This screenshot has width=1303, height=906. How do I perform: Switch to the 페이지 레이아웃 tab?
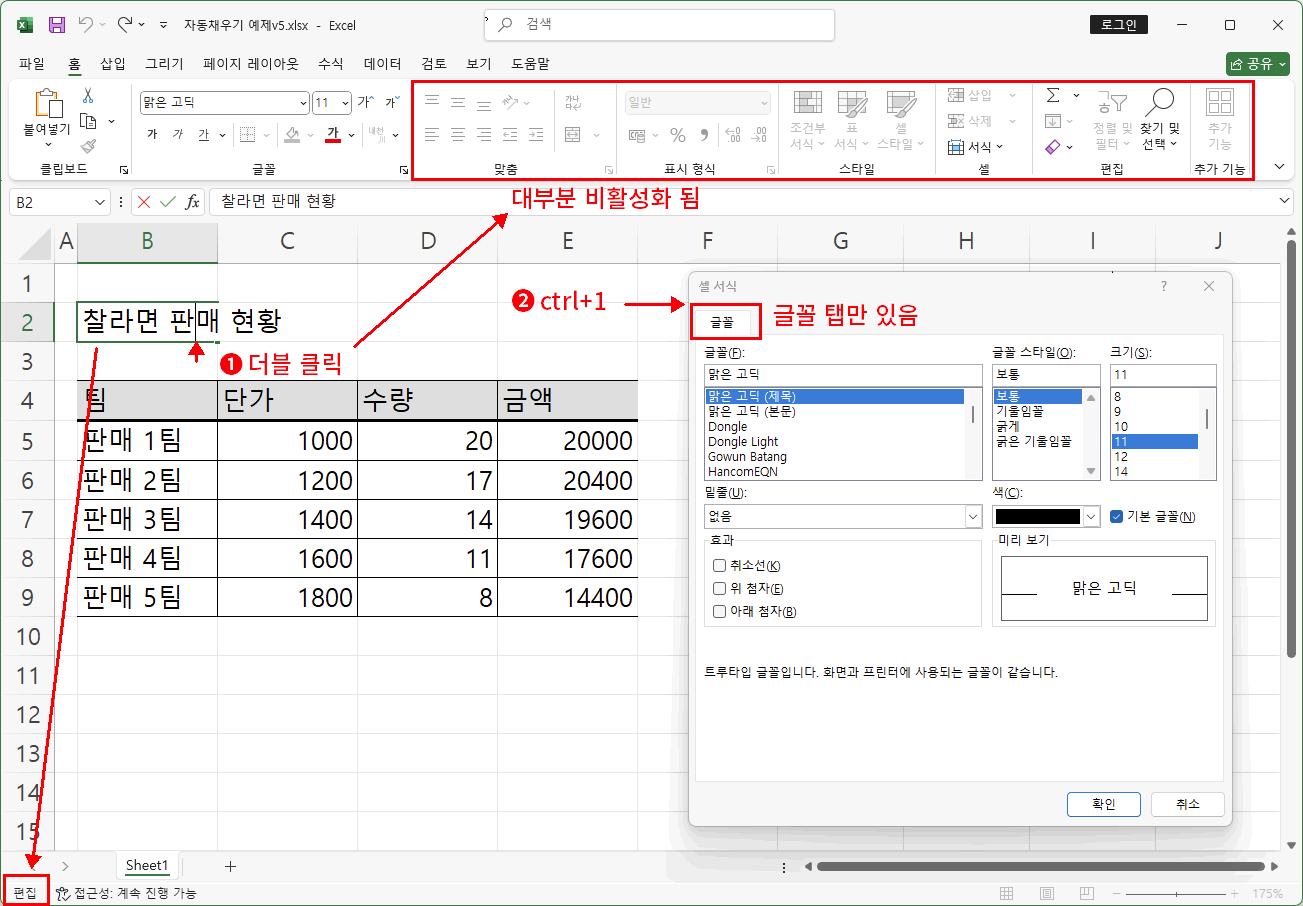pyautogui.click(x=251, y=63)
